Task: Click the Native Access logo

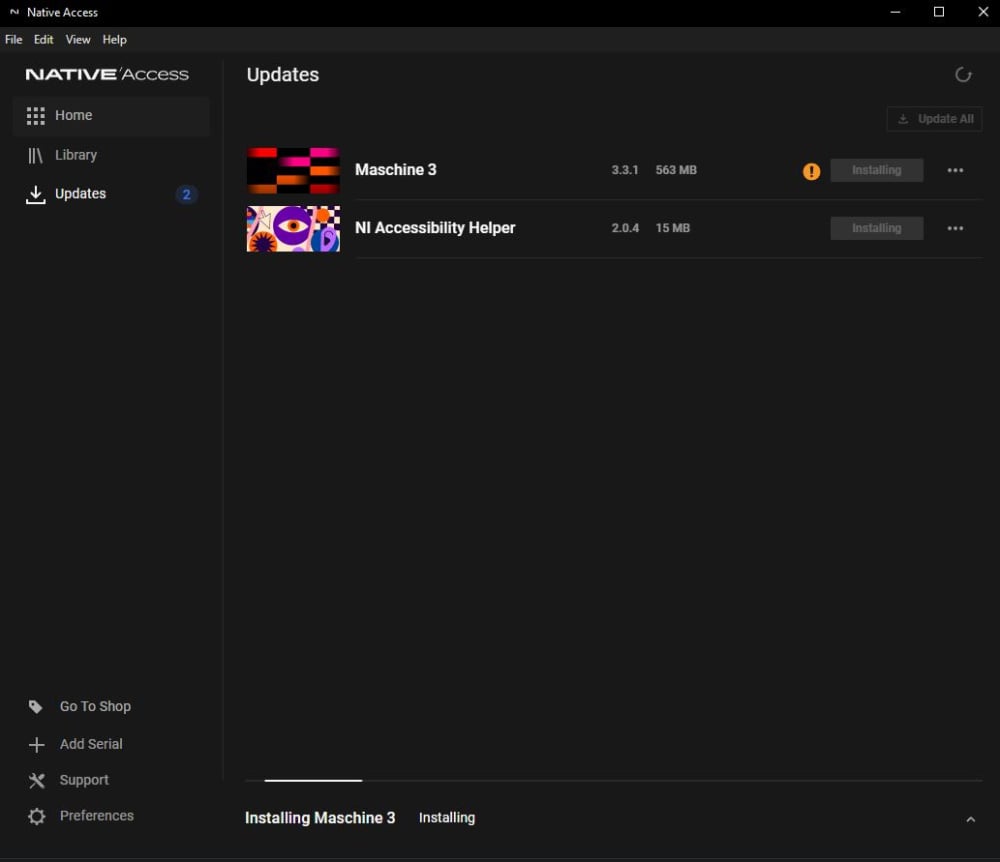Action: (x=107, y=75)
